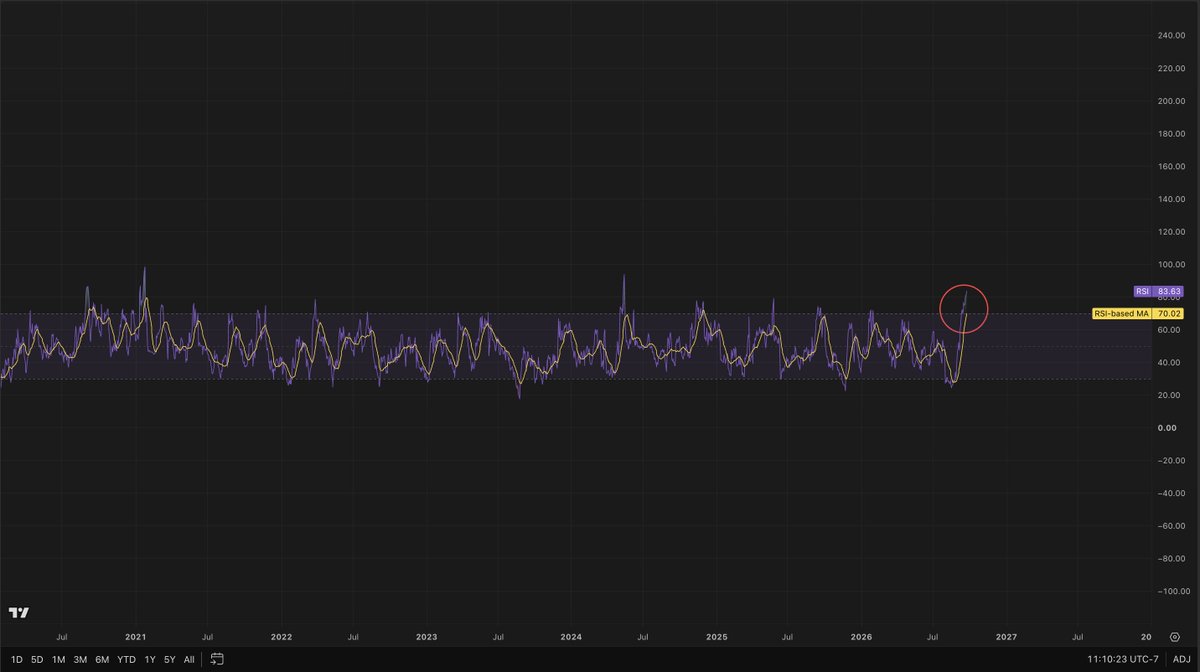The height and width of the screenshot is (672, 1200).
Task: Click the 2027 label on time axis
Action: click(x=1006, y=636)
